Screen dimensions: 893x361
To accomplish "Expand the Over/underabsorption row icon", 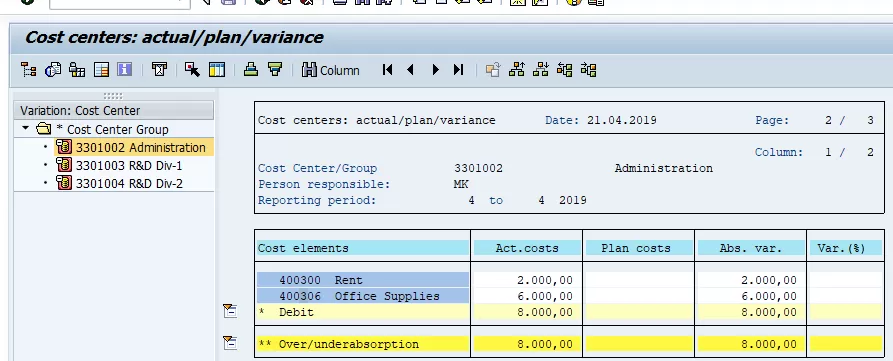I will point(230,343).
